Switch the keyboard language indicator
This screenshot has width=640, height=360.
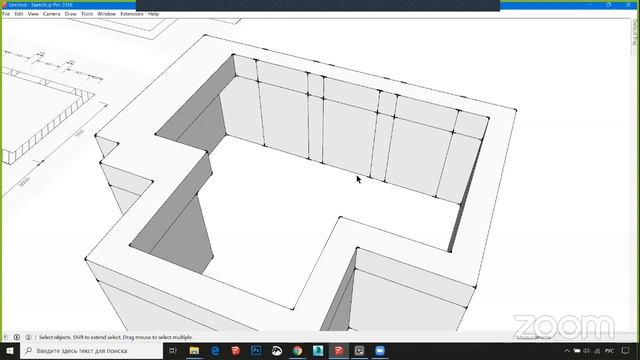click(x=609, y=351)
